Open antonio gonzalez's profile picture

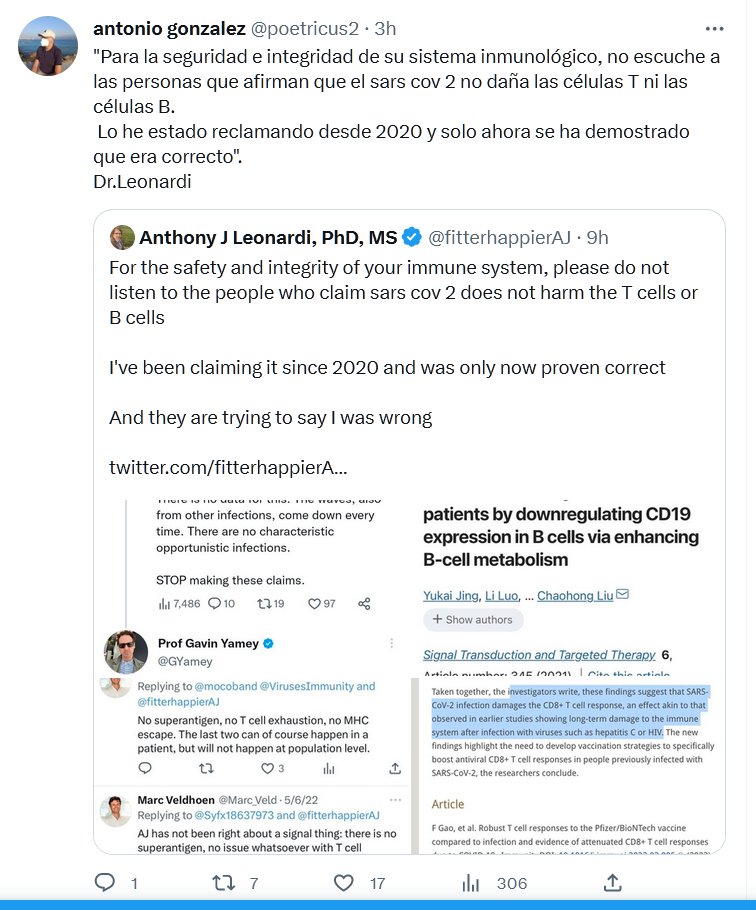48,46
